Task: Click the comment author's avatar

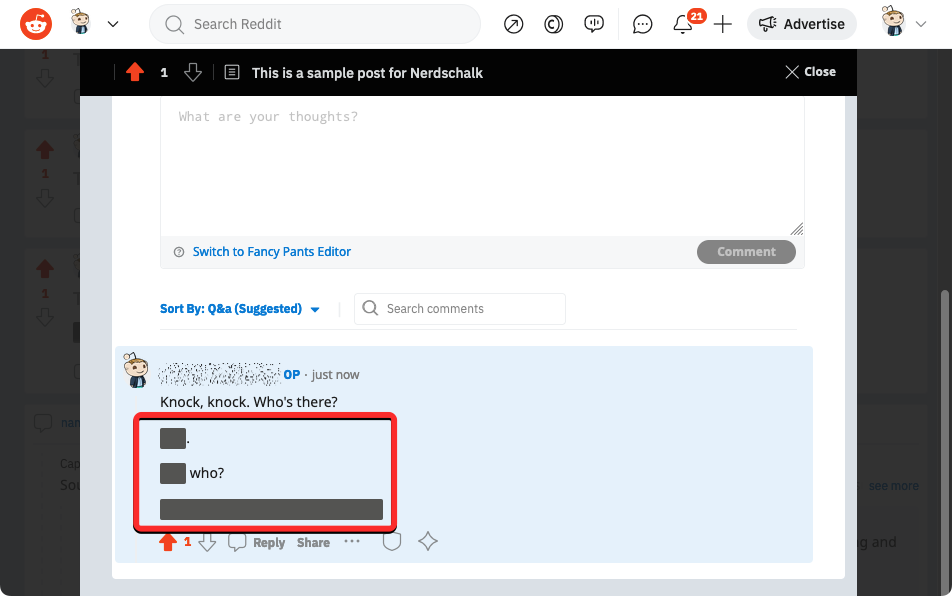Action: point(136,369)
